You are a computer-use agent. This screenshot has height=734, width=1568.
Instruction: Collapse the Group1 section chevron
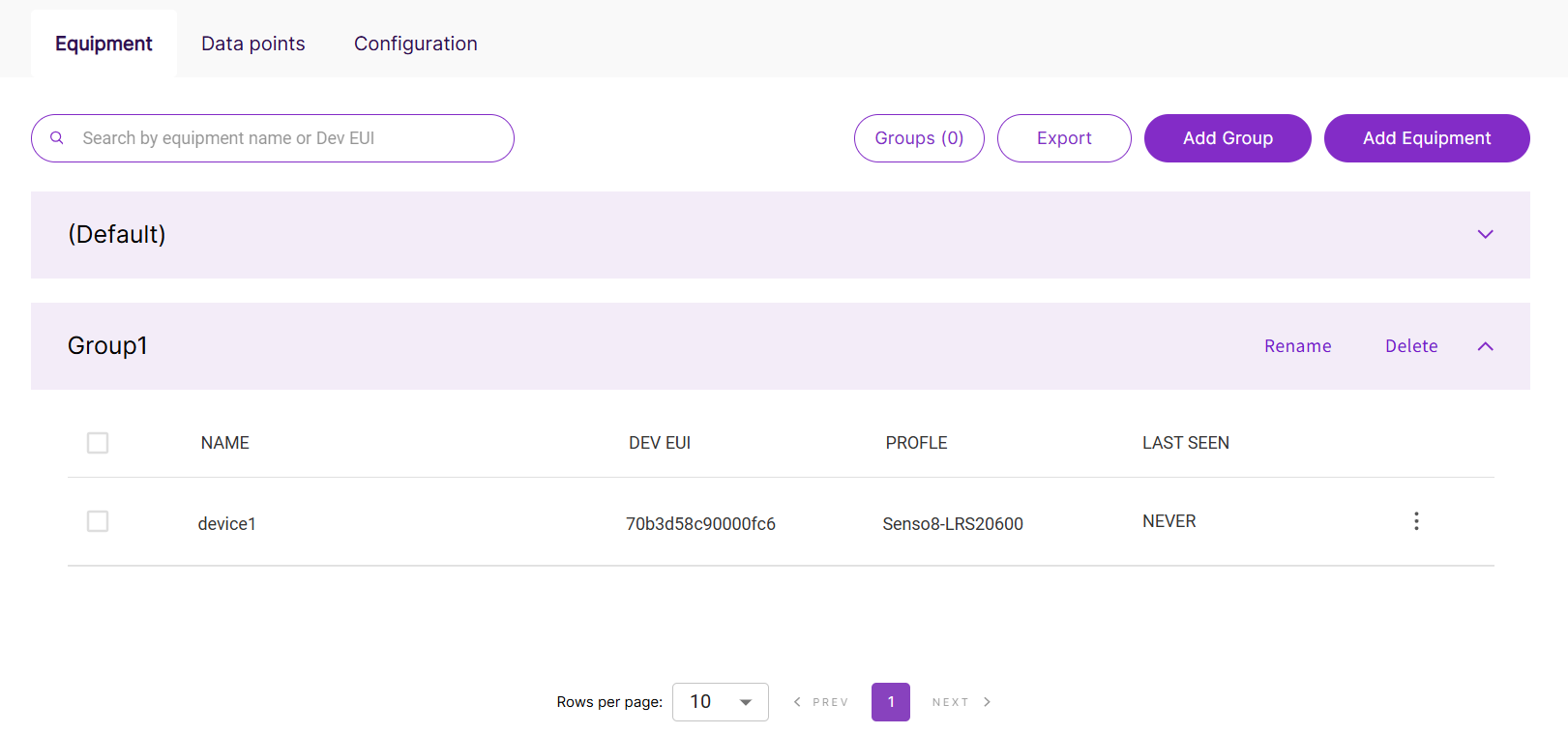1485,346
